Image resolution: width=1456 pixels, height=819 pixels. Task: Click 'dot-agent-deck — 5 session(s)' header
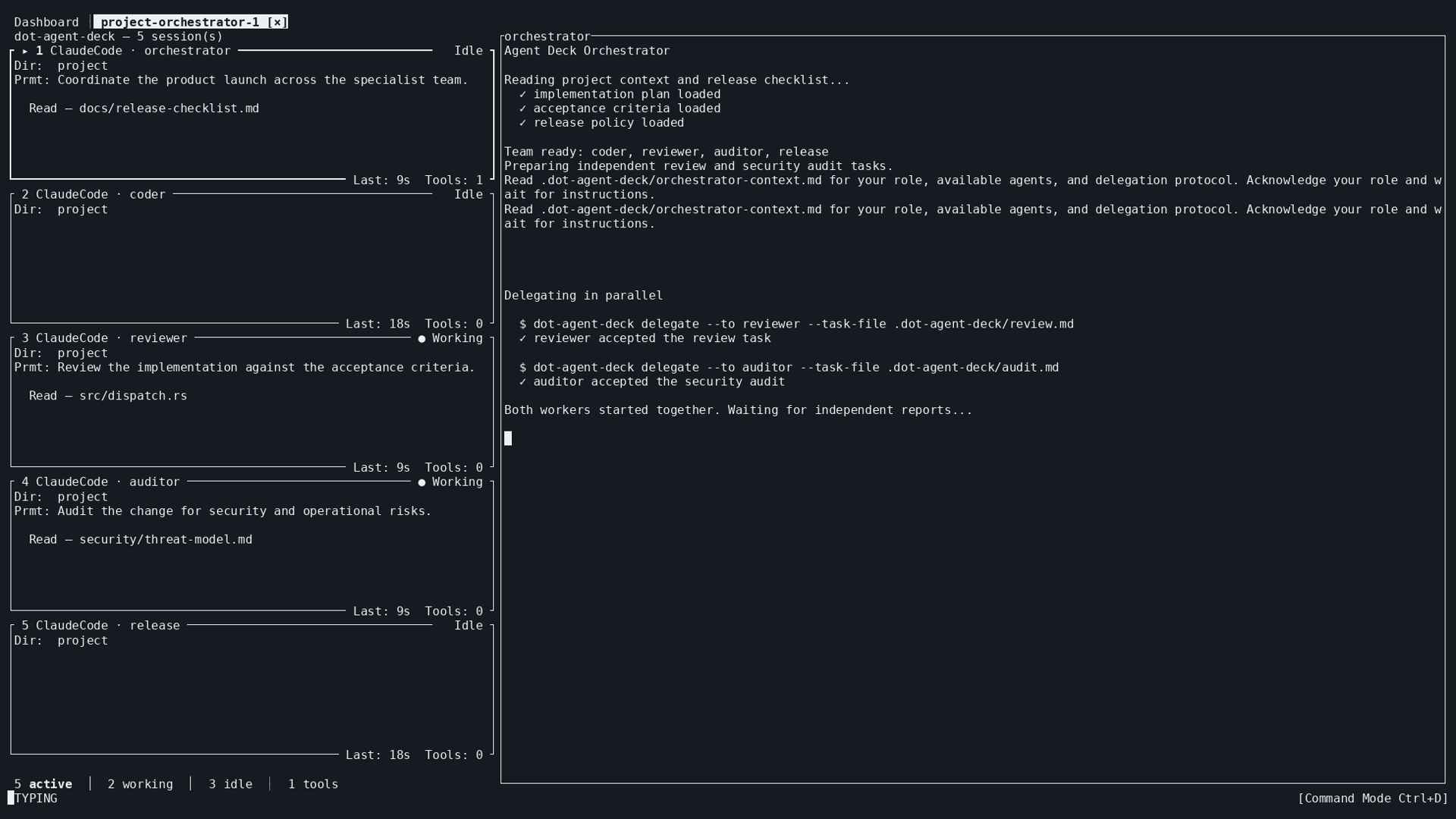click(x=118, y=36)
